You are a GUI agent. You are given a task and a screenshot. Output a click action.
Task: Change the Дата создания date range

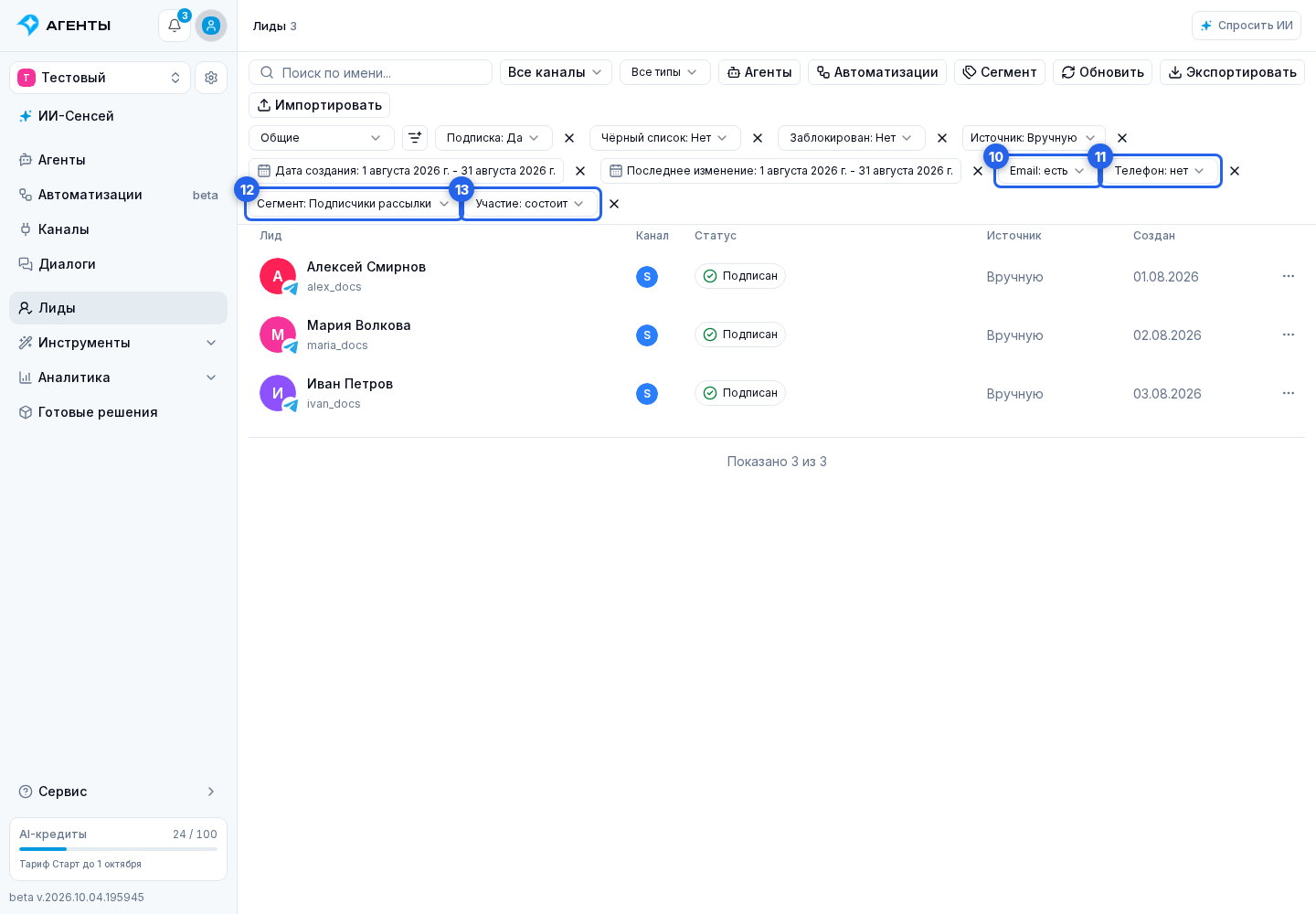pos(407,171)
